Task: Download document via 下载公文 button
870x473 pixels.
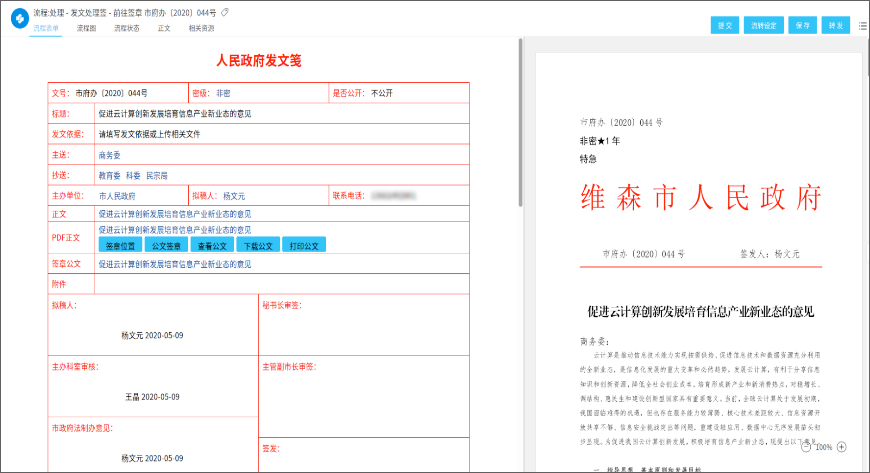Action: (258, 245)
